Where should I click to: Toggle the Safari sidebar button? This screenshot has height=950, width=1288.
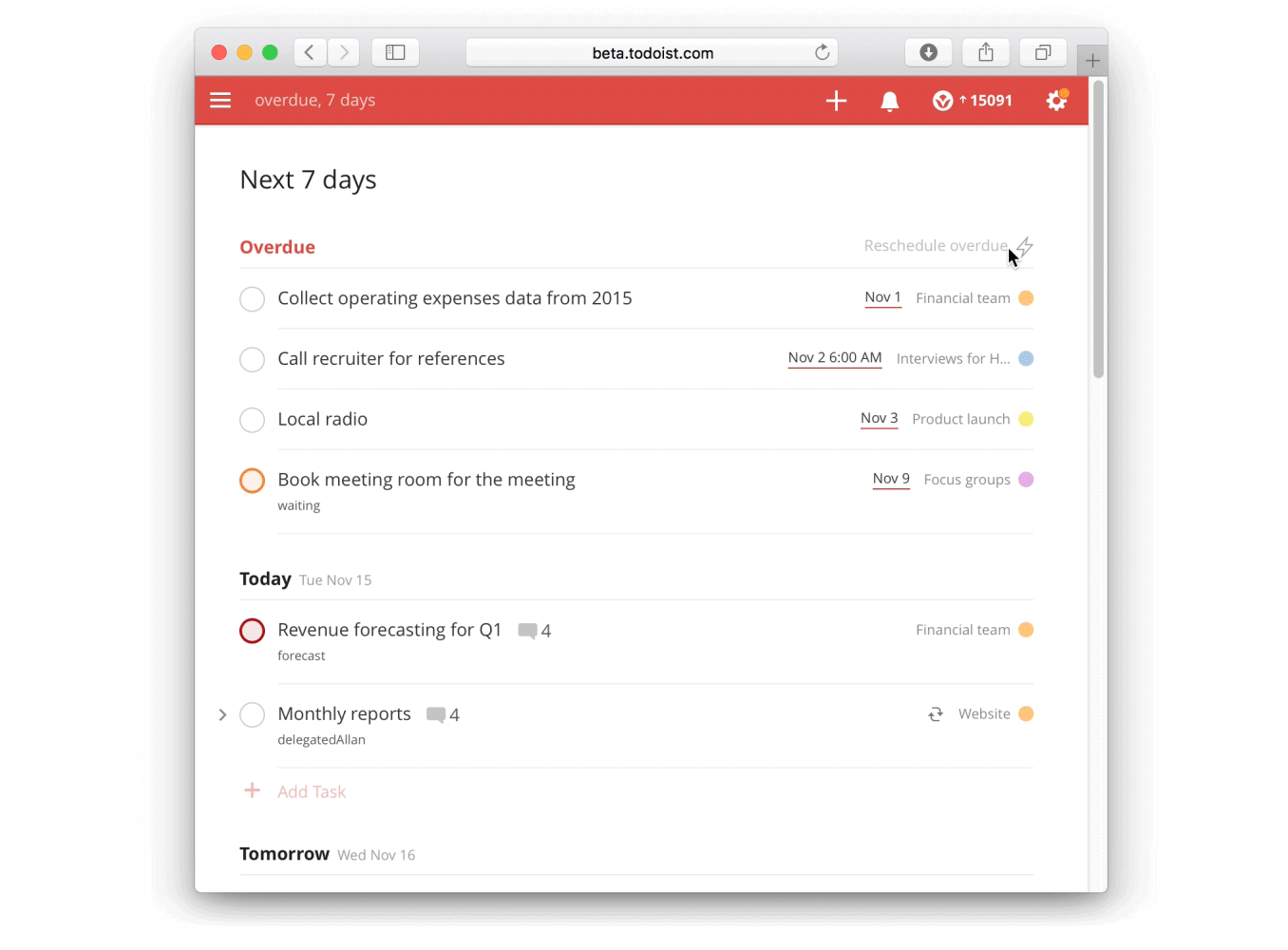coord(395,52)
